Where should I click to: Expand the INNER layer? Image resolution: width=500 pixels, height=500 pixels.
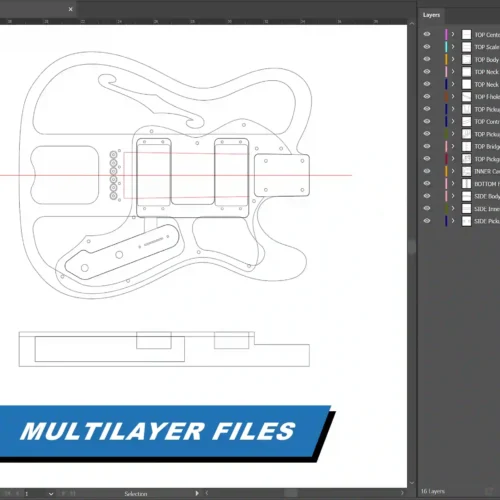click(453, 171)
